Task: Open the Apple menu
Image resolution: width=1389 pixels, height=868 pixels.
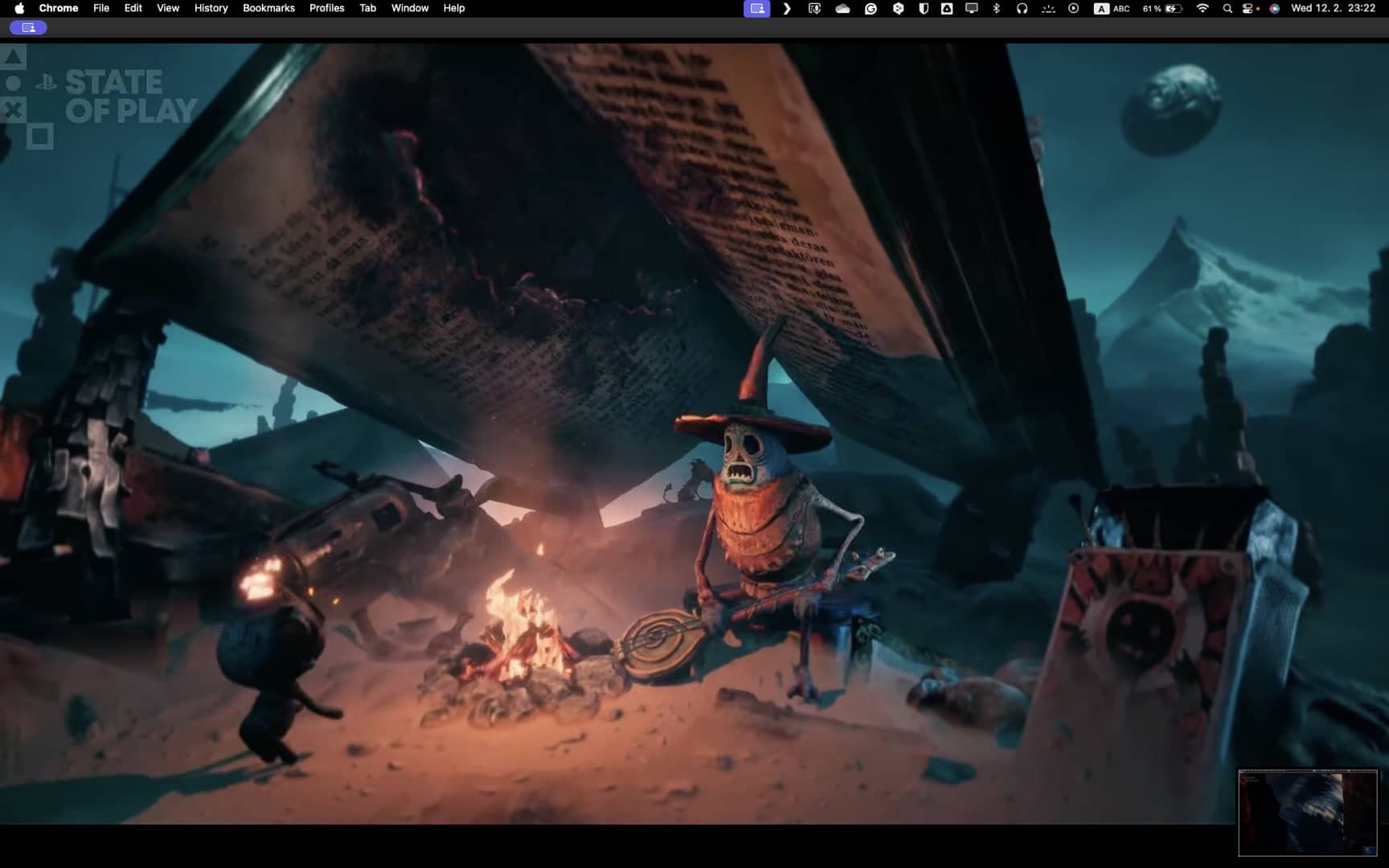Action: click(19, 8)
